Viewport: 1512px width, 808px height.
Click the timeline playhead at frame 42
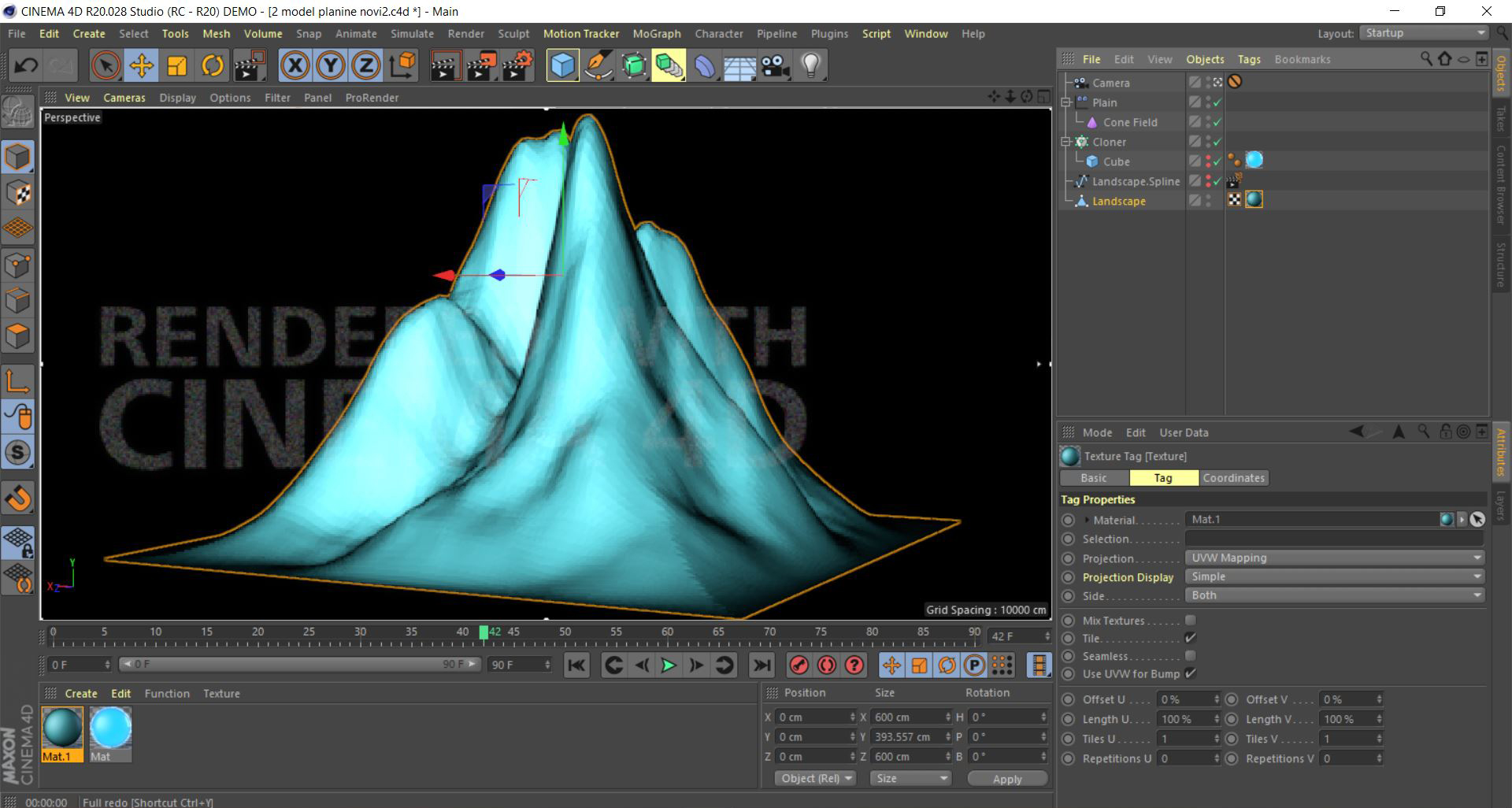[484, 632]
